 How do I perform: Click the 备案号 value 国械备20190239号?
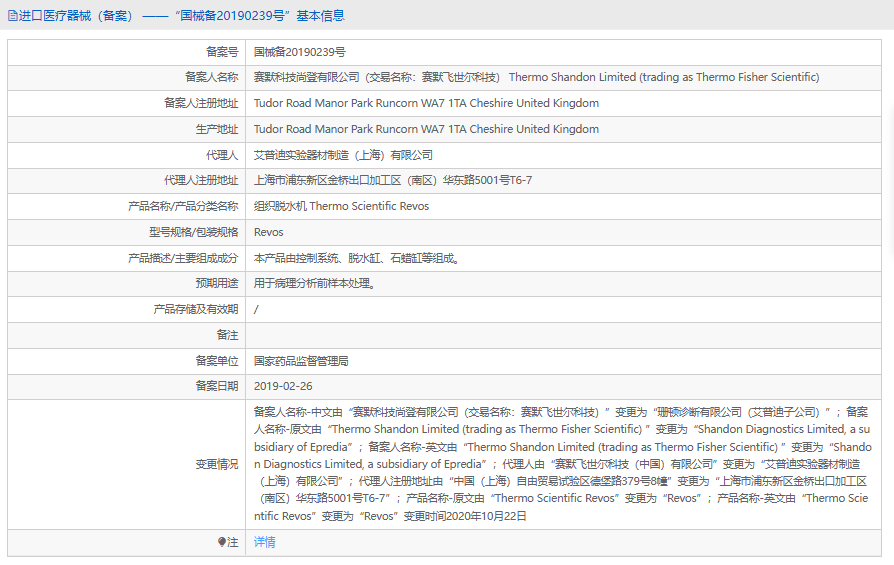click(x=299, y=52)
